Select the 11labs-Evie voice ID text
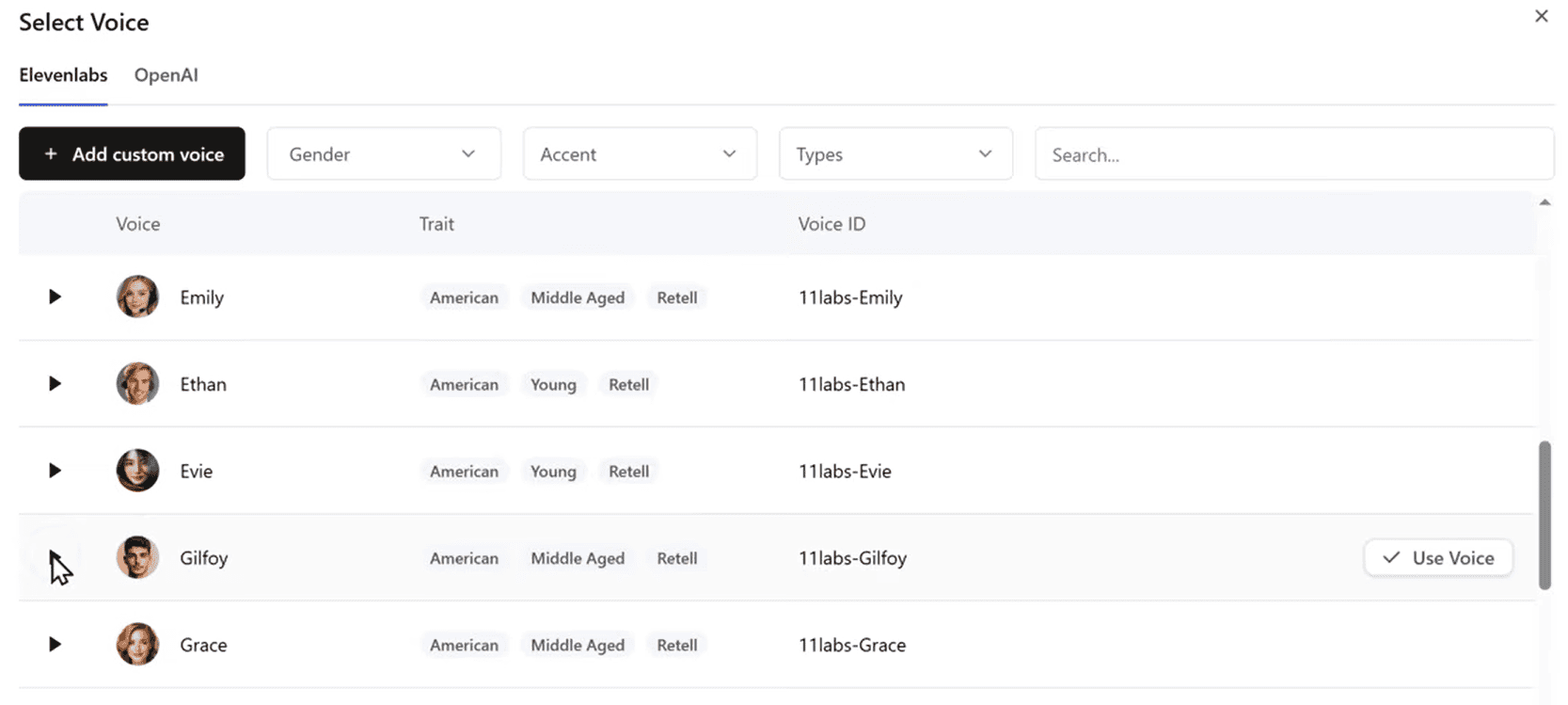The width and height of the screenshot is (1568, 705). (845, 472)
